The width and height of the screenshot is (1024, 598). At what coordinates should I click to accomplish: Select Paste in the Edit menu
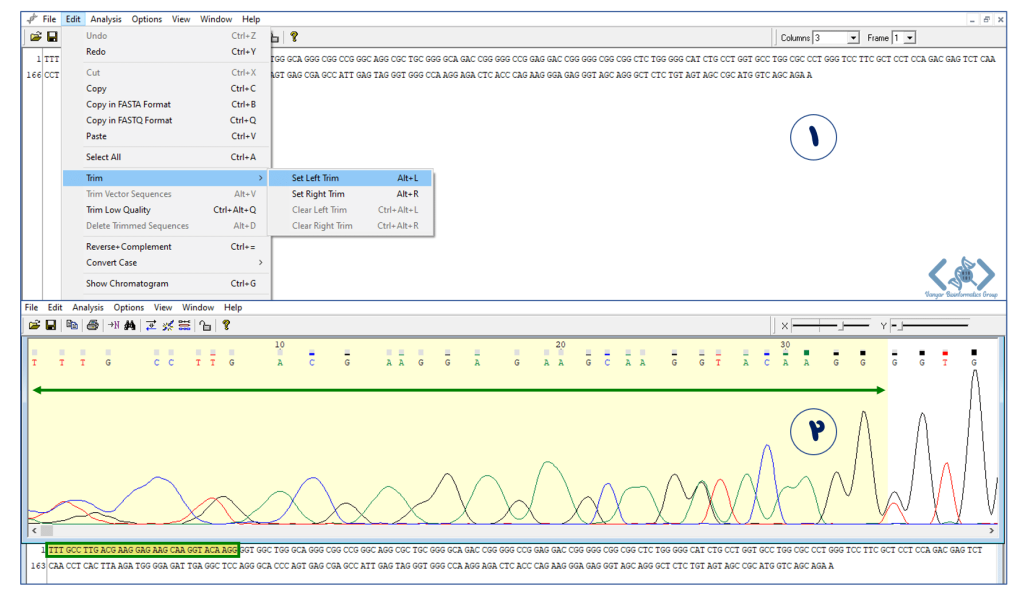tap(166, 136)
